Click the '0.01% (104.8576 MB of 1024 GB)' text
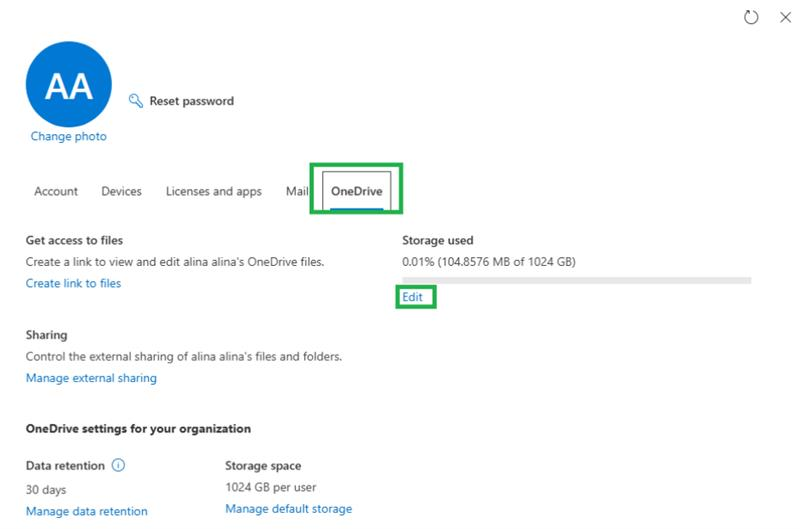 click(489, 262)
